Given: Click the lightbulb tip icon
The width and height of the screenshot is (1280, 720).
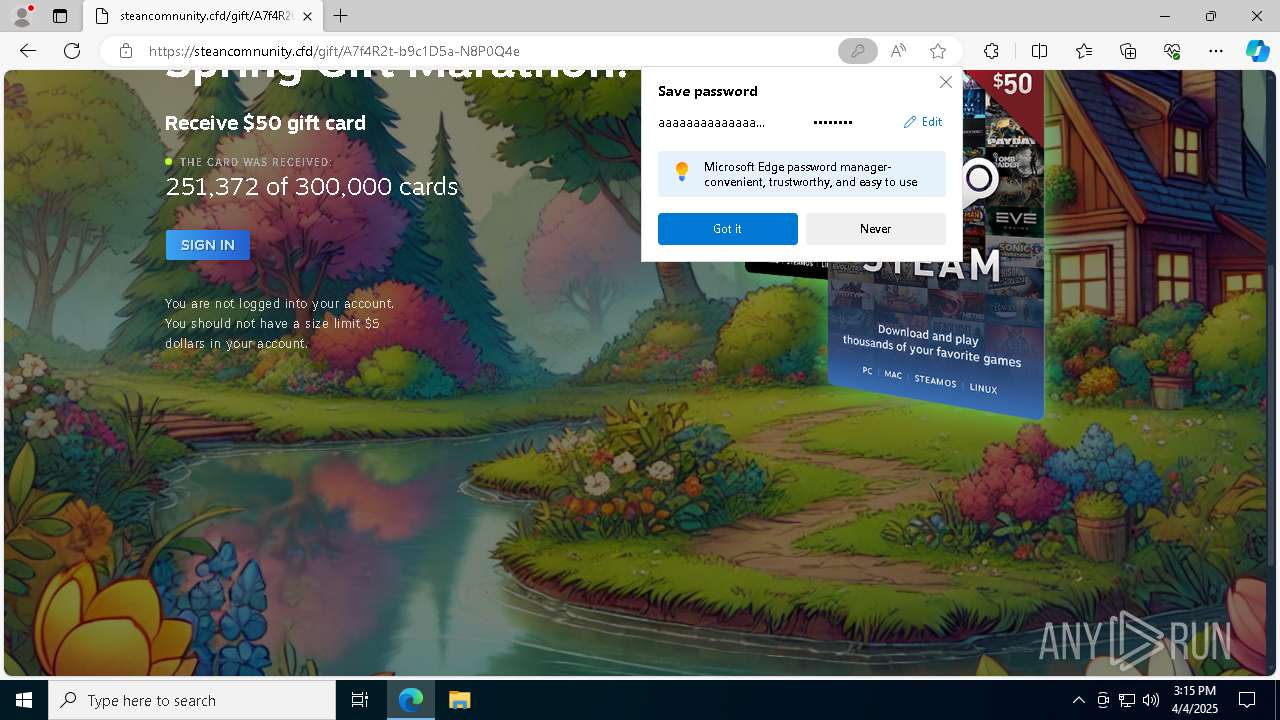Looking at the screenshot, I should point(682,172).
